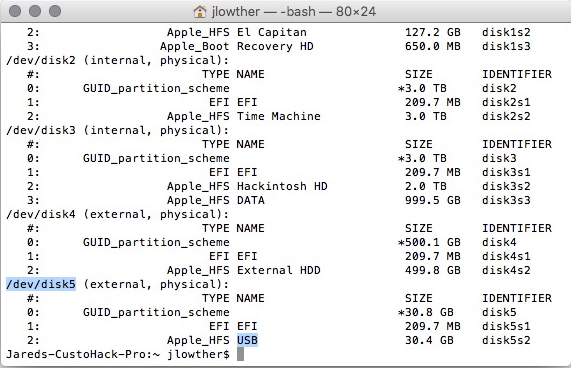Click the /dev/disk4 device header line
This screenshot has width=571, height=368.
click(x=118, y=214)
